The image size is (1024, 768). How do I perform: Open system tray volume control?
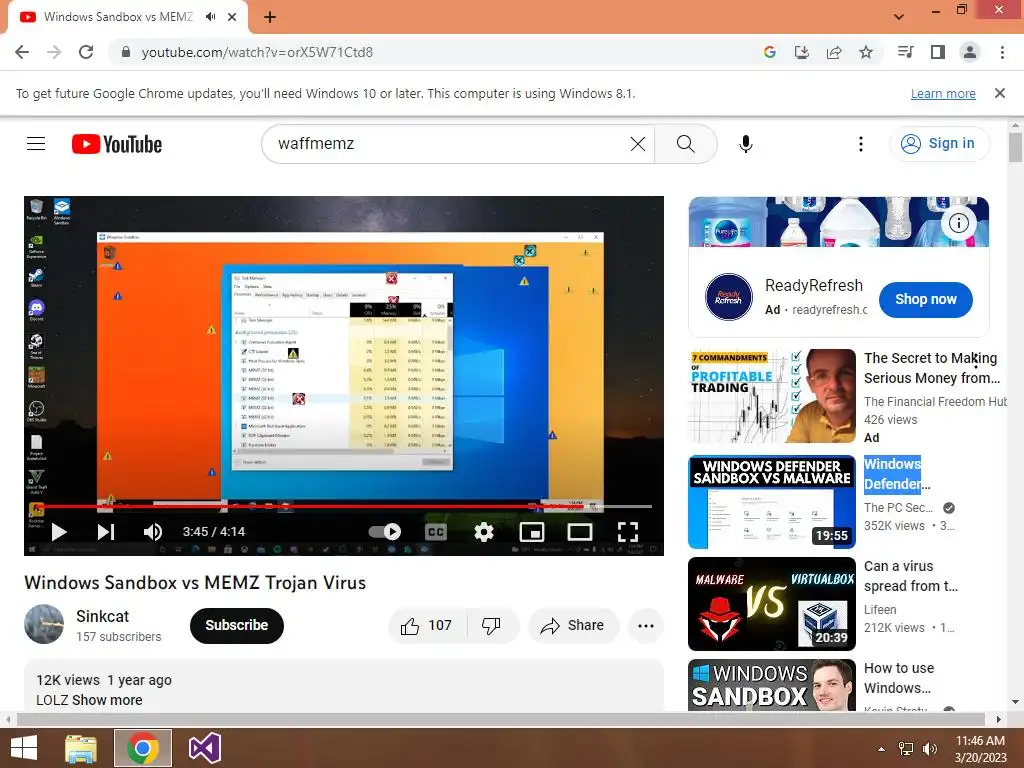click(929, 749)
